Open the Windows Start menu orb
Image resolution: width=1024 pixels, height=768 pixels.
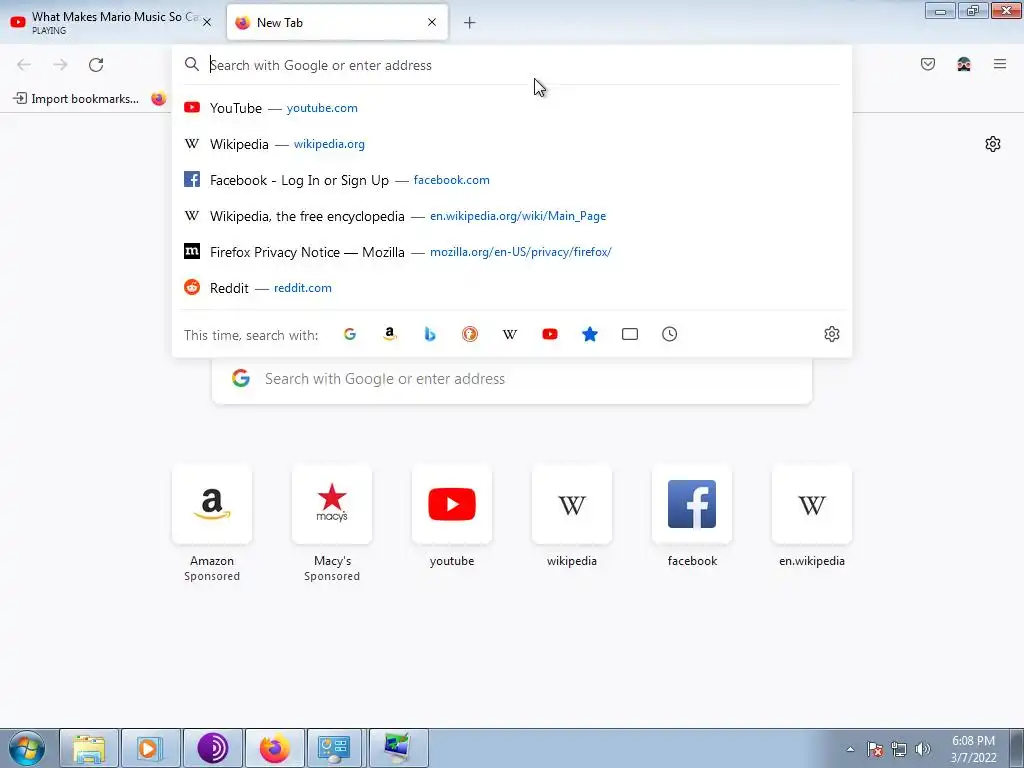coord(27,748)
